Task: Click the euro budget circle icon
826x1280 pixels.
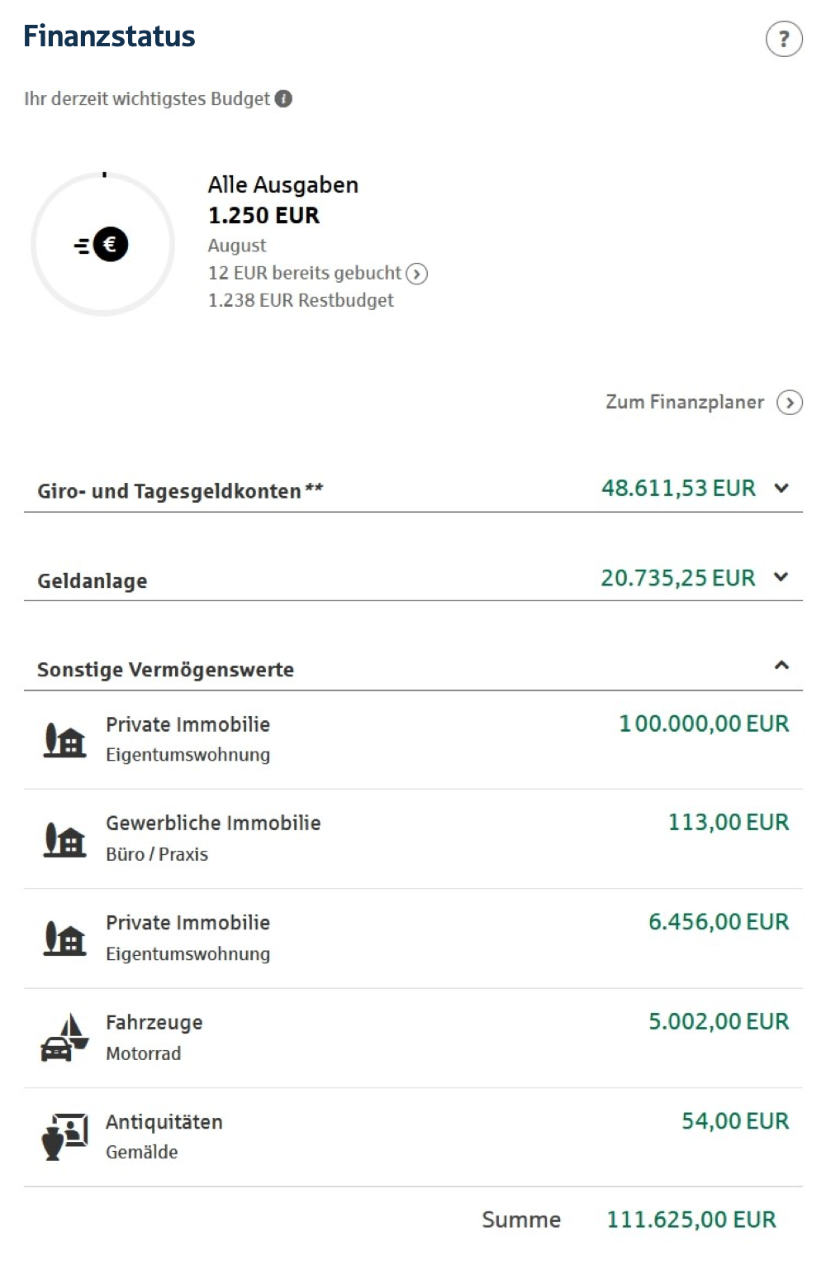Action: point(103,244)
